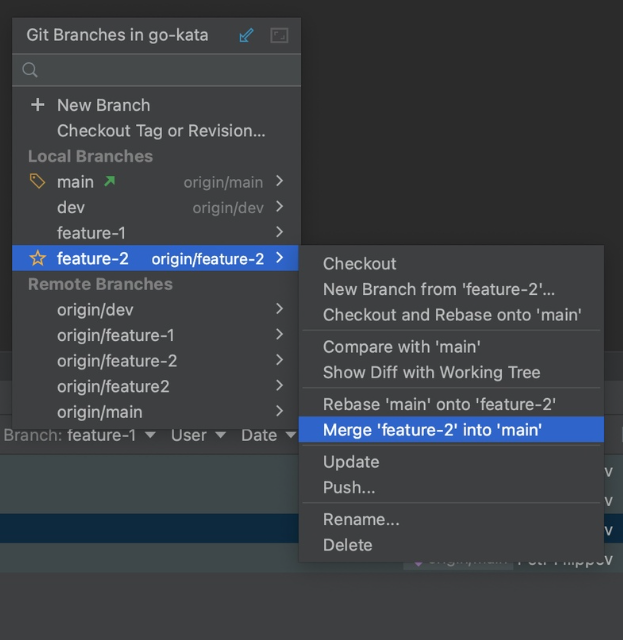This screenshot has height=641, width=624.
Task: Select Merge 'feature-2' into 'main'
Action: [x=432, y=430]
